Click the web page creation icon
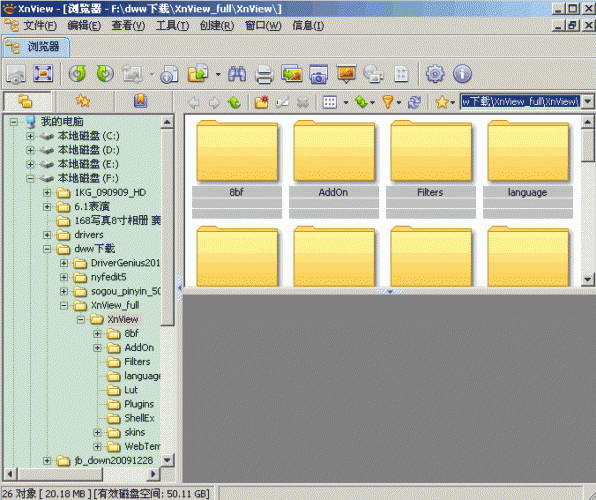The image size is (596, 500). pos(374,74)
